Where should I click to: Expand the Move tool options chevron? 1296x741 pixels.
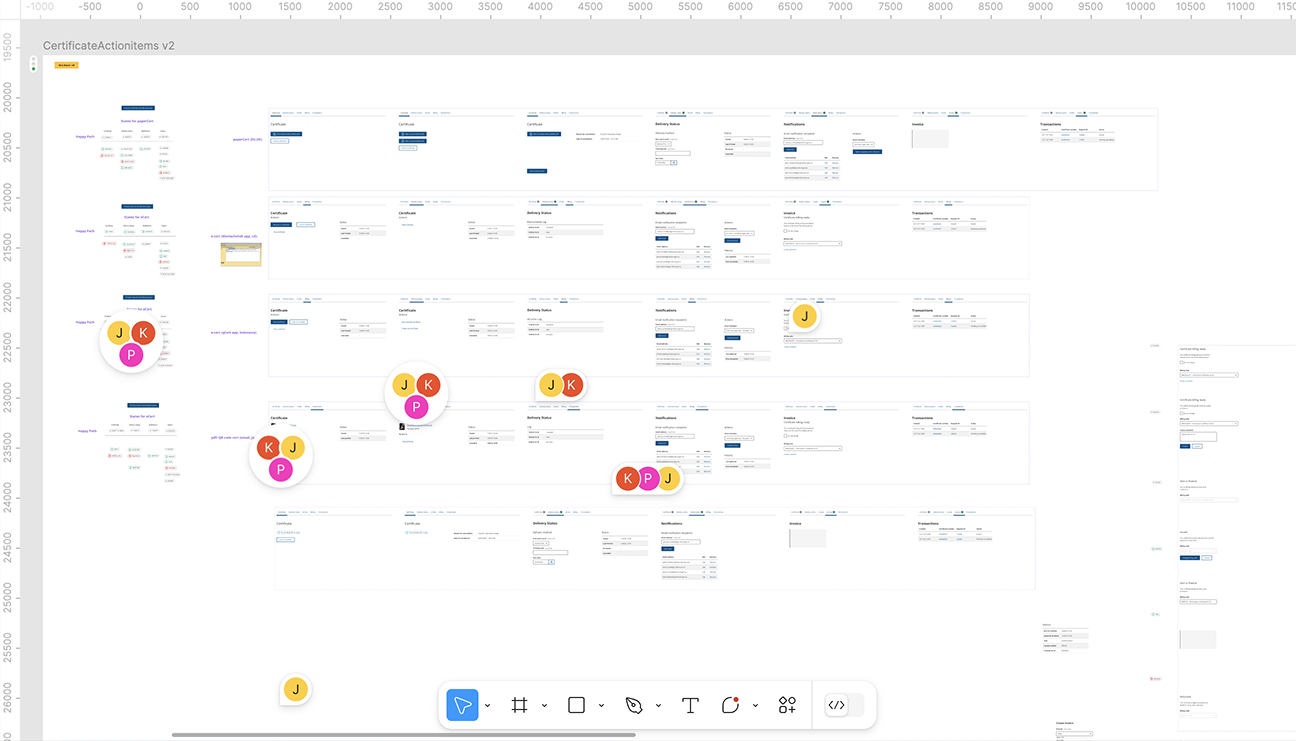(487, 706)
